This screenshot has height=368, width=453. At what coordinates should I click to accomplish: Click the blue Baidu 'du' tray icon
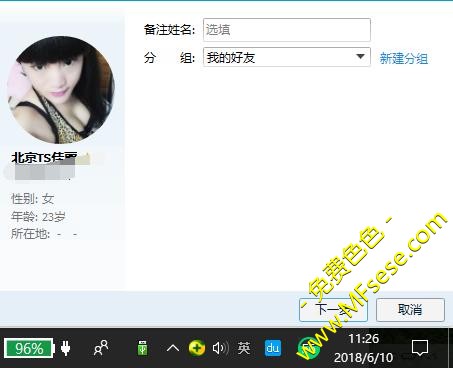(x=273, y=348)
